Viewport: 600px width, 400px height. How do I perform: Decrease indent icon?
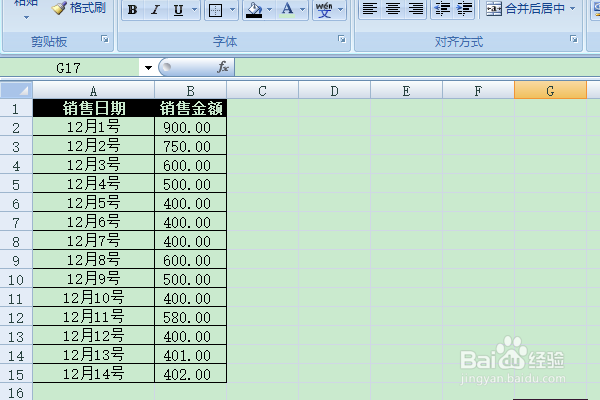[442, 9]
